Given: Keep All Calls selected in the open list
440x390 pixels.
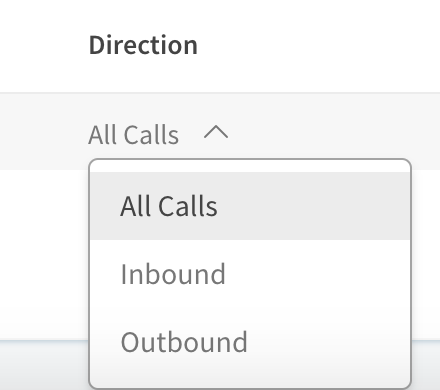Looking at the screenshot, I should coord(250,206).
